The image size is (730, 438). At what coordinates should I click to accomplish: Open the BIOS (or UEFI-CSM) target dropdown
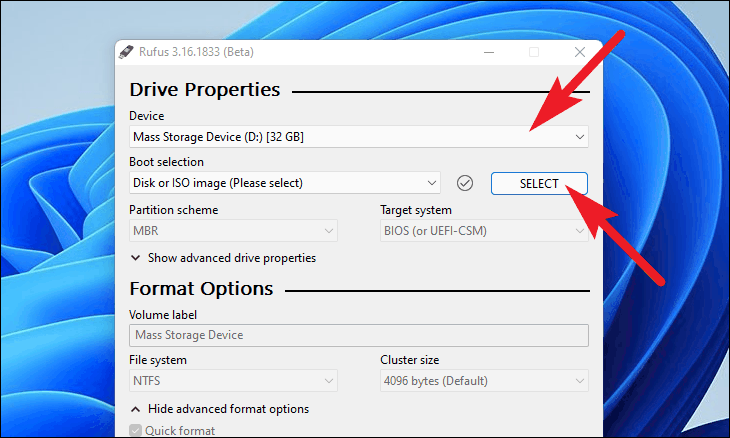pyautogui.click(x=484, y=231)
